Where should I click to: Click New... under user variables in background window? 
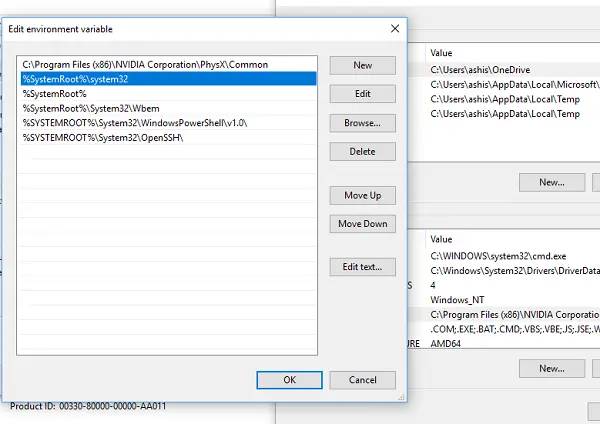(552, 182)
